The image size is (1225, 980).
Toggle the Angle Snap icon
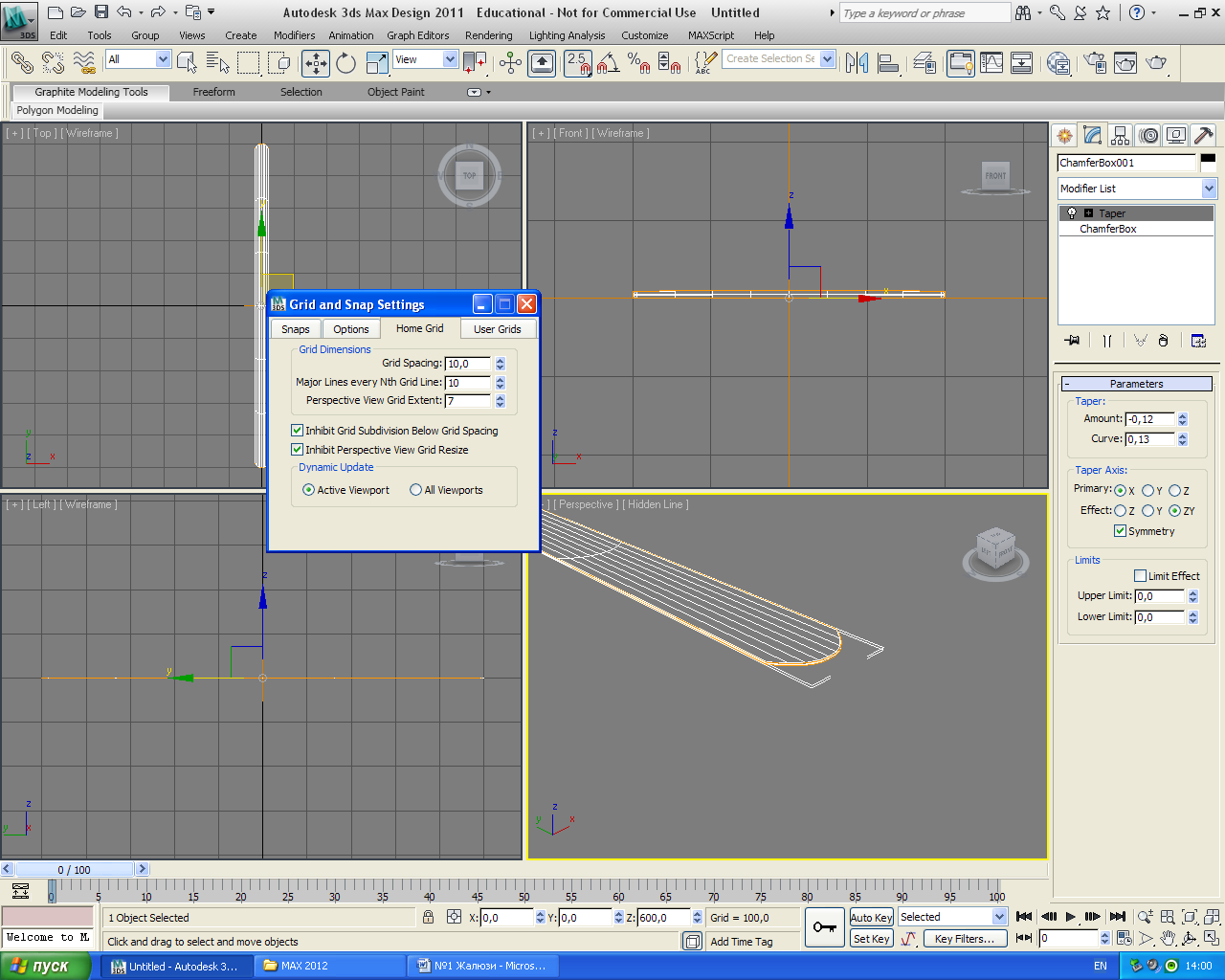[x=609, y=63]
